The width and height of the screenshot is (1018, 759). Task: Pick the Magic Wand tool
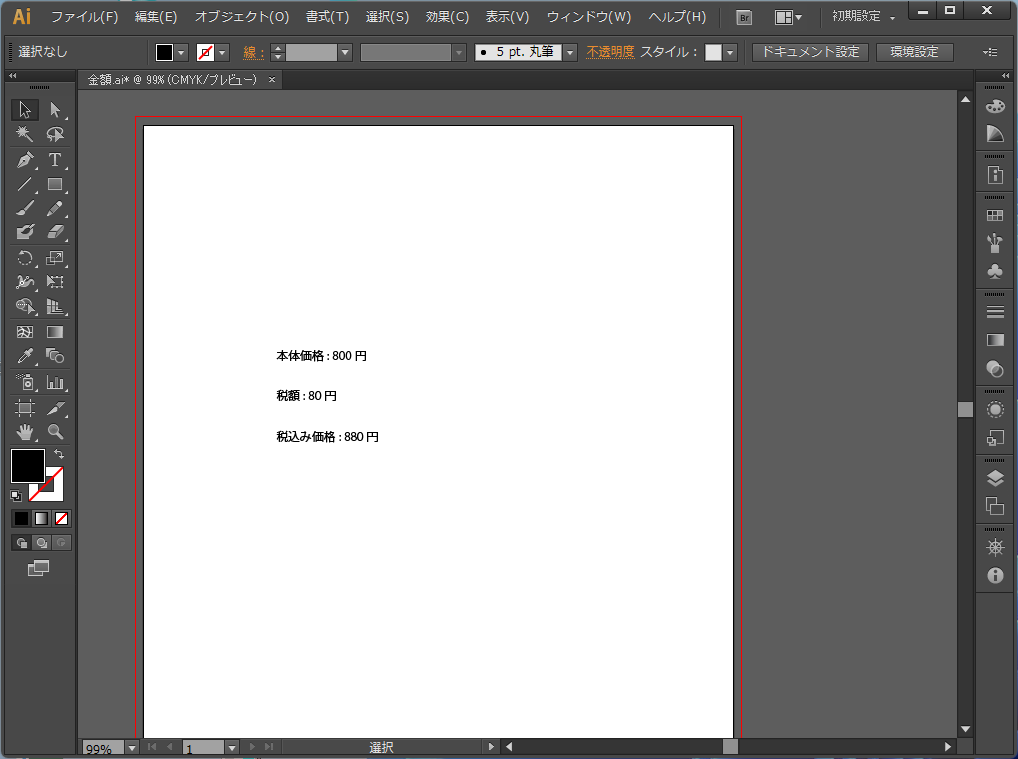pyautogui.click(x=25, y=135)
